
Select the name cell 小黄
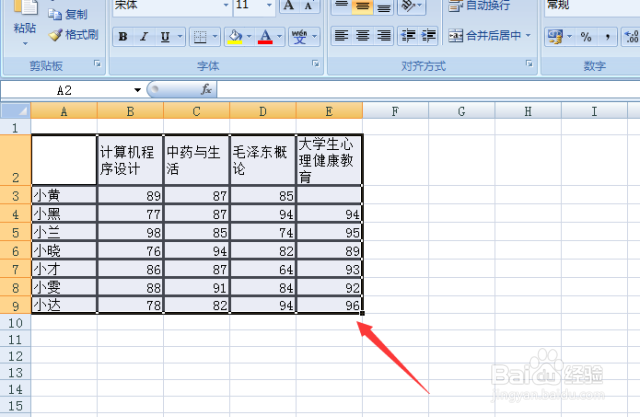64,195
